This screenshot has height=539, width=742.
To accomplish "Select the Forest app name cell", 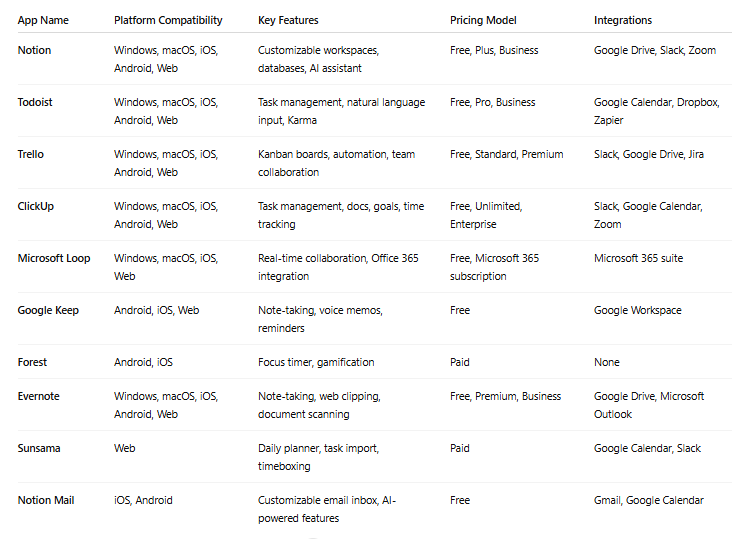I will 32,362.
